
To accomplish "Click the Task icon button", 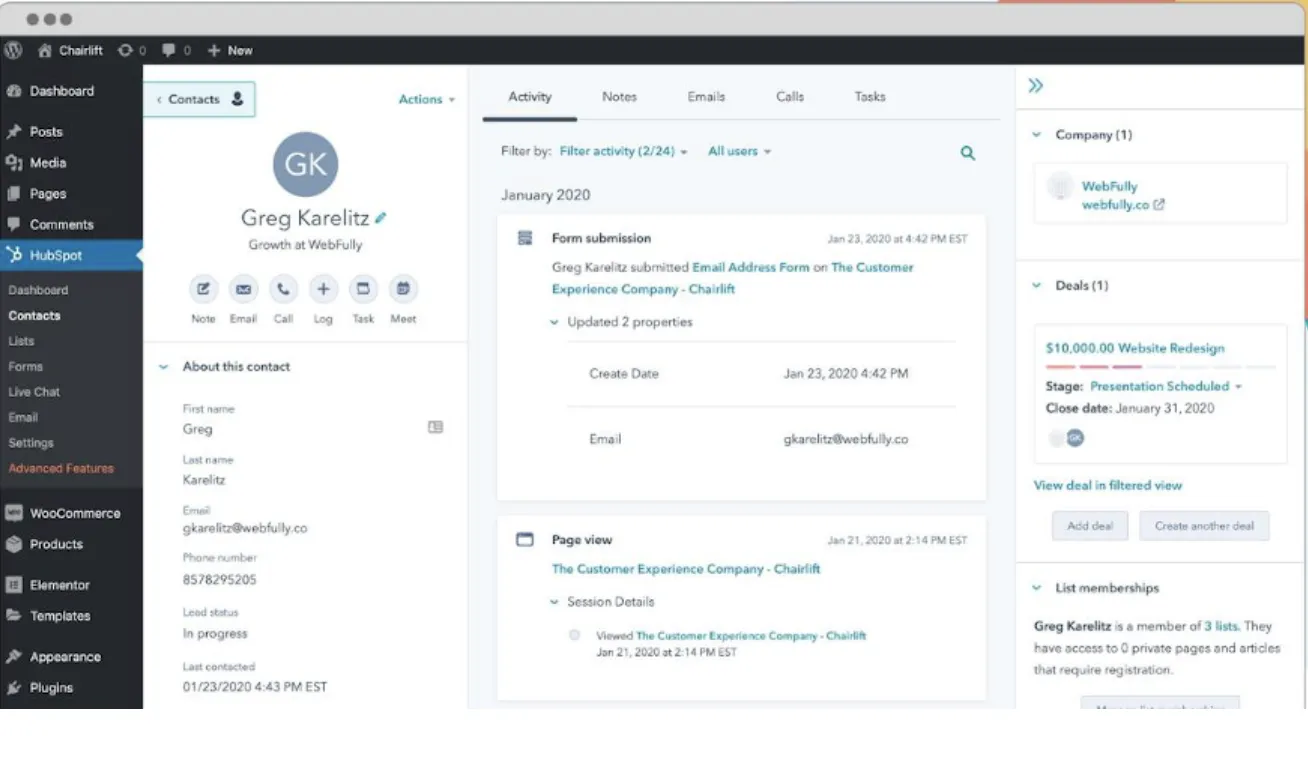I will (x=363, y=289).
